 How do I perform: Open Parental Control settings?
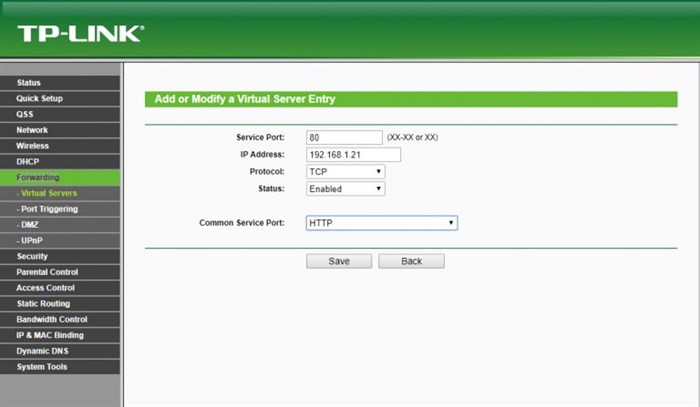click(60, 272)
